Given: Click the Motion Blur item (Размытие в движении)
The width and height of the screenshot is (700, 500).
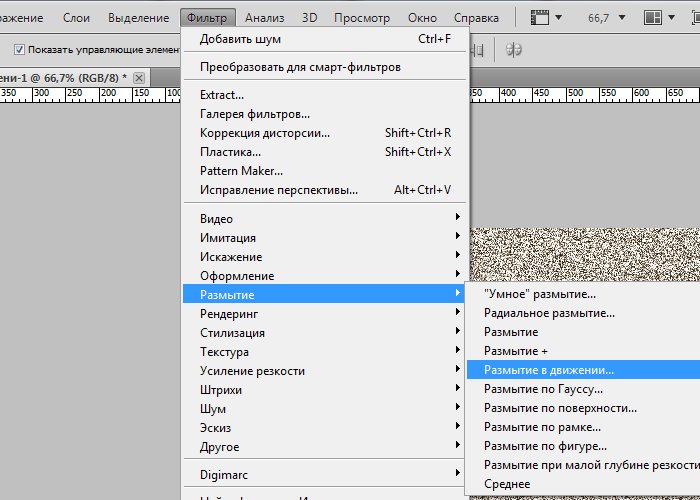Looking at the screenshot, I should click(x=549, y=370).
